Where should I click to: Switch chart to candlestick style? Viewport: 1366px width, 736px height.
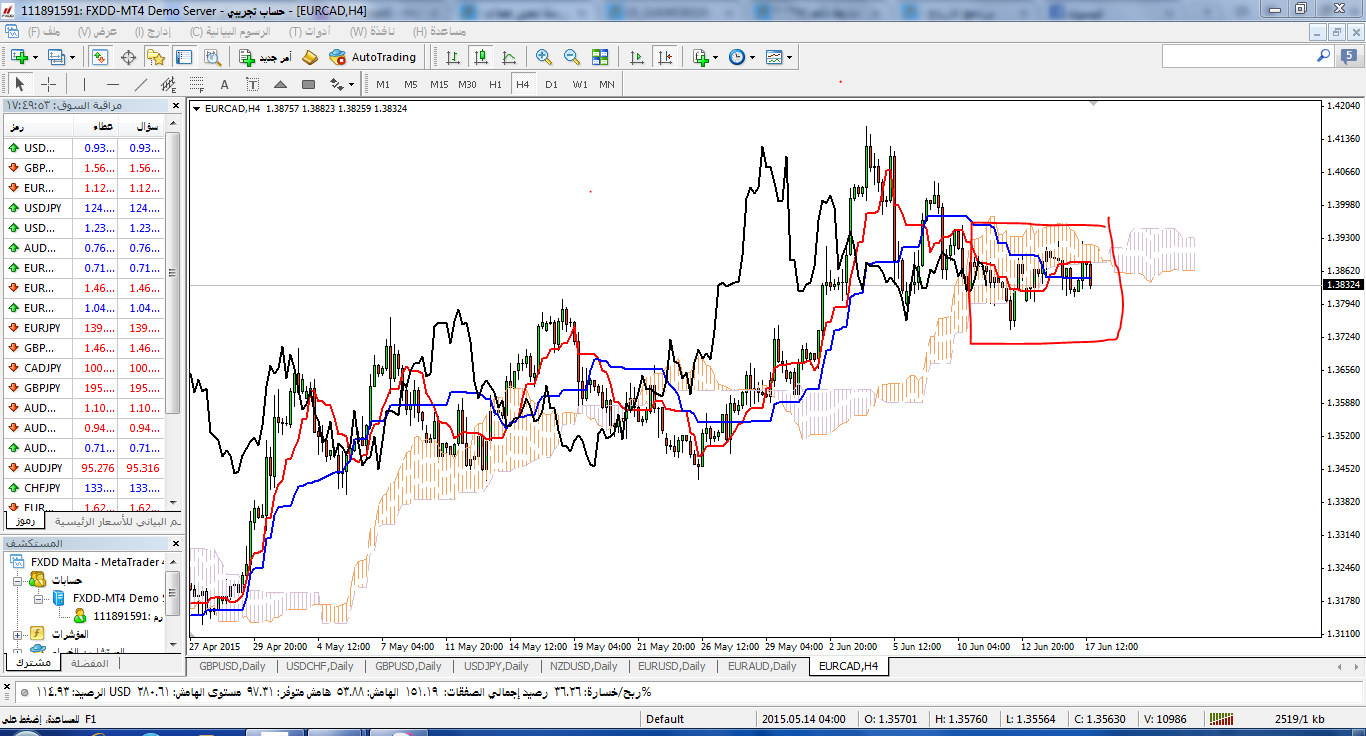[x=482, y=57]
